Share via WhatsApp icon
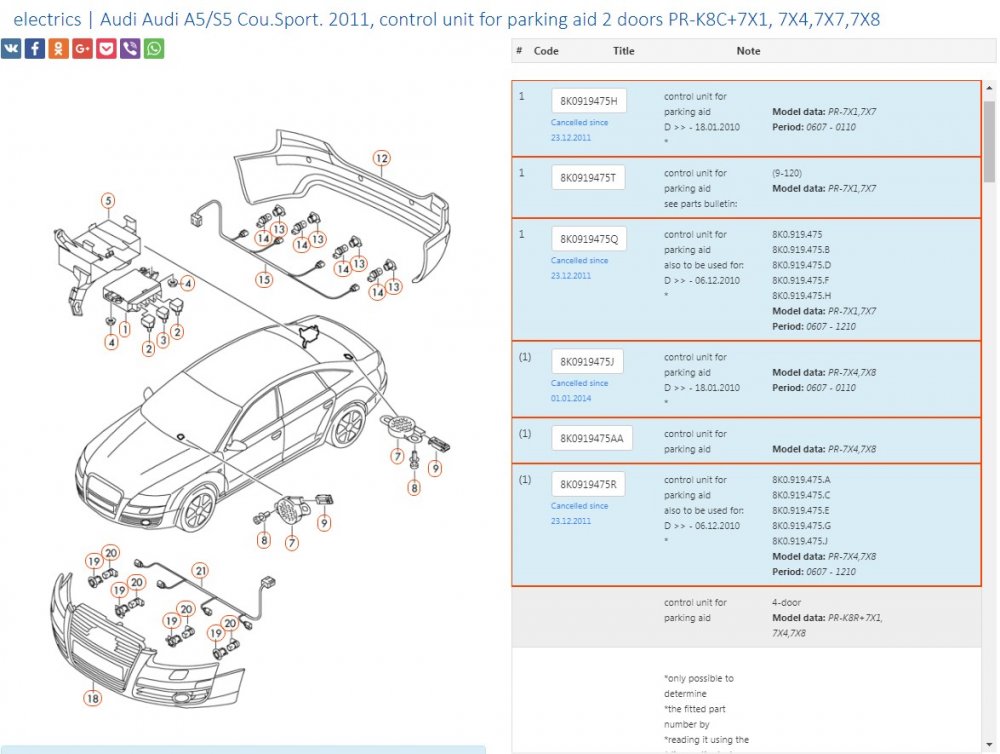 (154, 48)
